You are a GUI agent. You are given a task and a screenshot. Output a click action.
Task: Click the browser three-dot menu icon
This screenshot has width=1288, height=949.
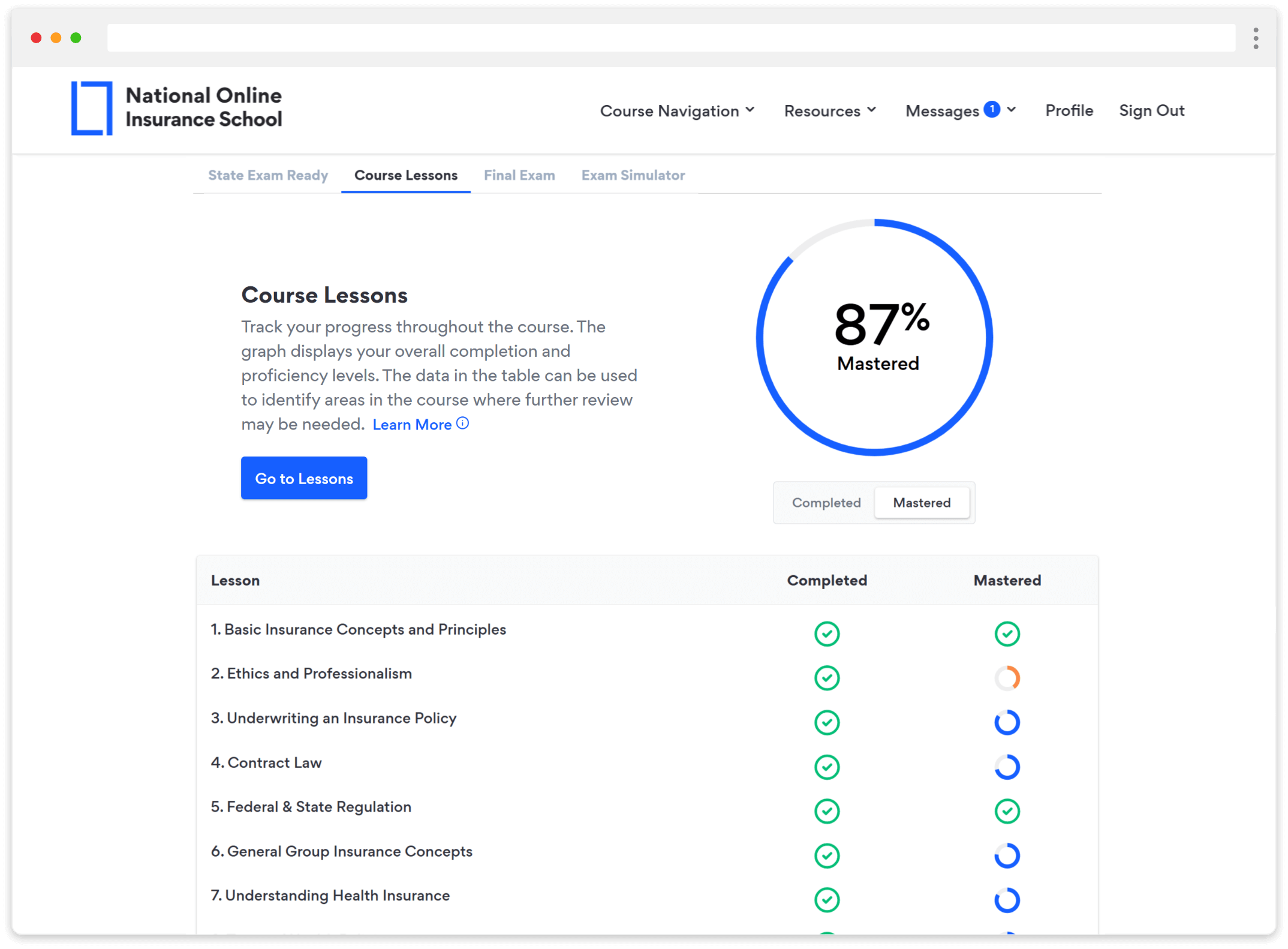1255,38
